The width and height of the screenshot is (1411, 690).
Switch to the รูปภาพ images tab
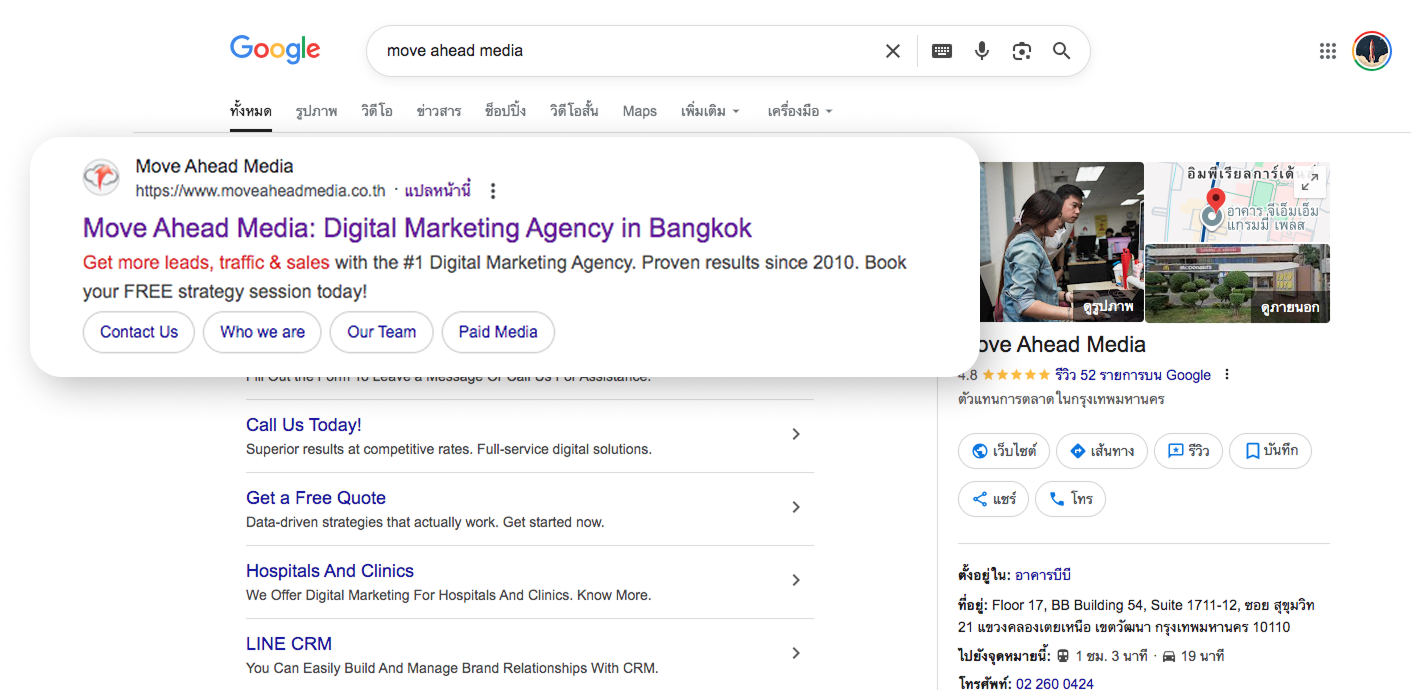(x=316, y=111)
